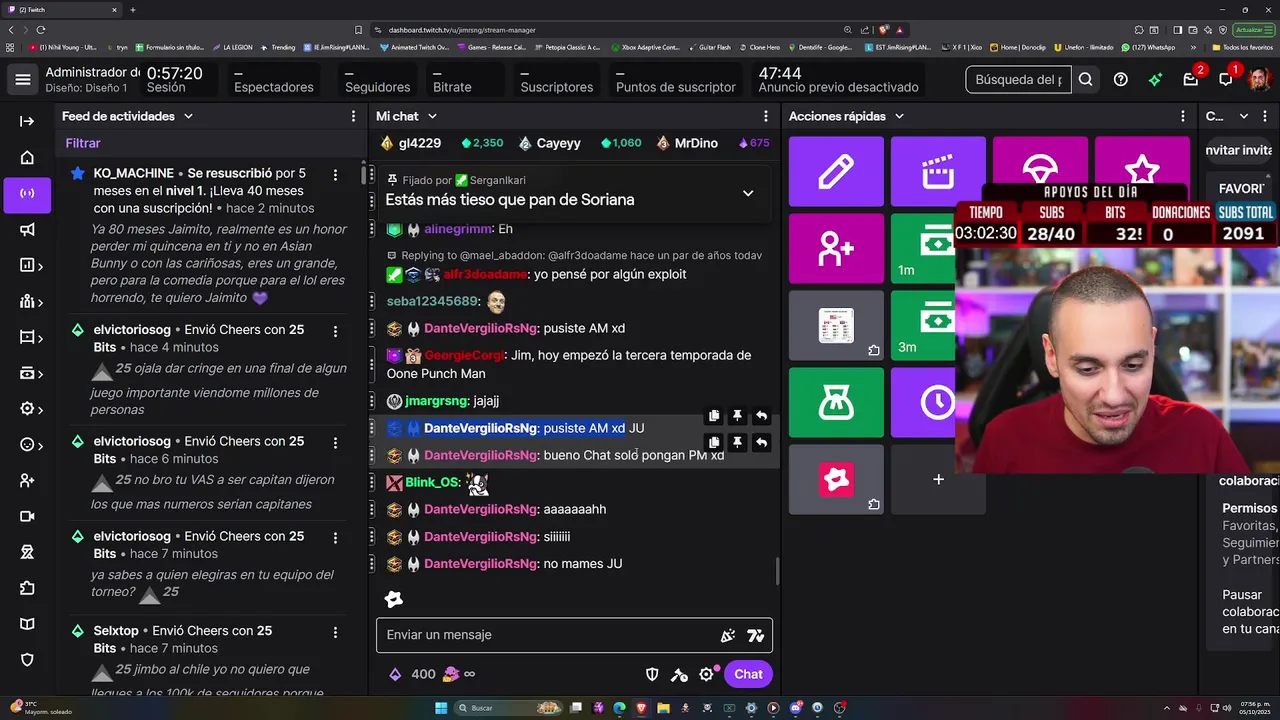This screenshot has width=1280, height=720.
Task: Copy the highlighted 'pusiste AM xd JU' message
Action: tap(714, 415)
